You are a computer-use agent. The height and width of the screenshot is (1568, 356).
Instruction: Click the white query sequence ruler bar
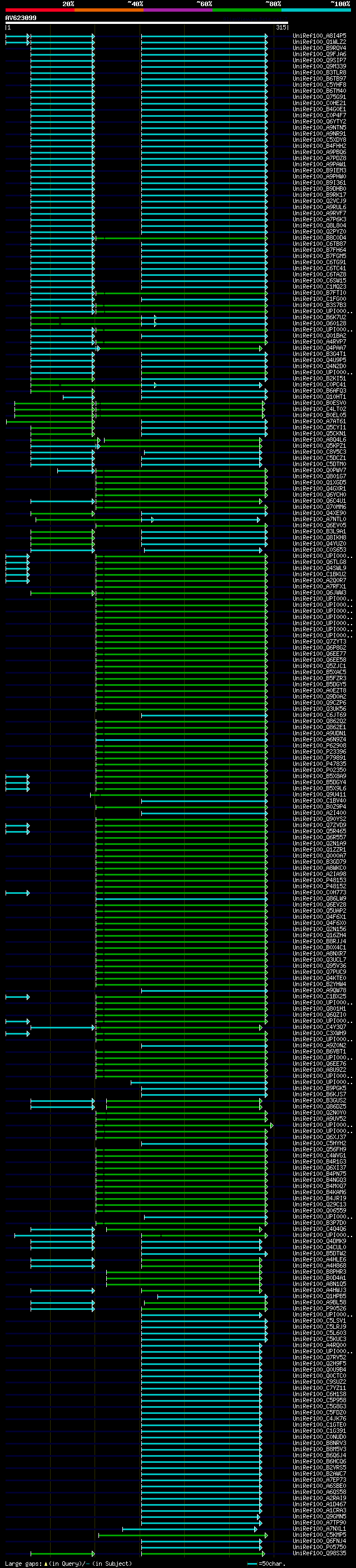point(147,23)
